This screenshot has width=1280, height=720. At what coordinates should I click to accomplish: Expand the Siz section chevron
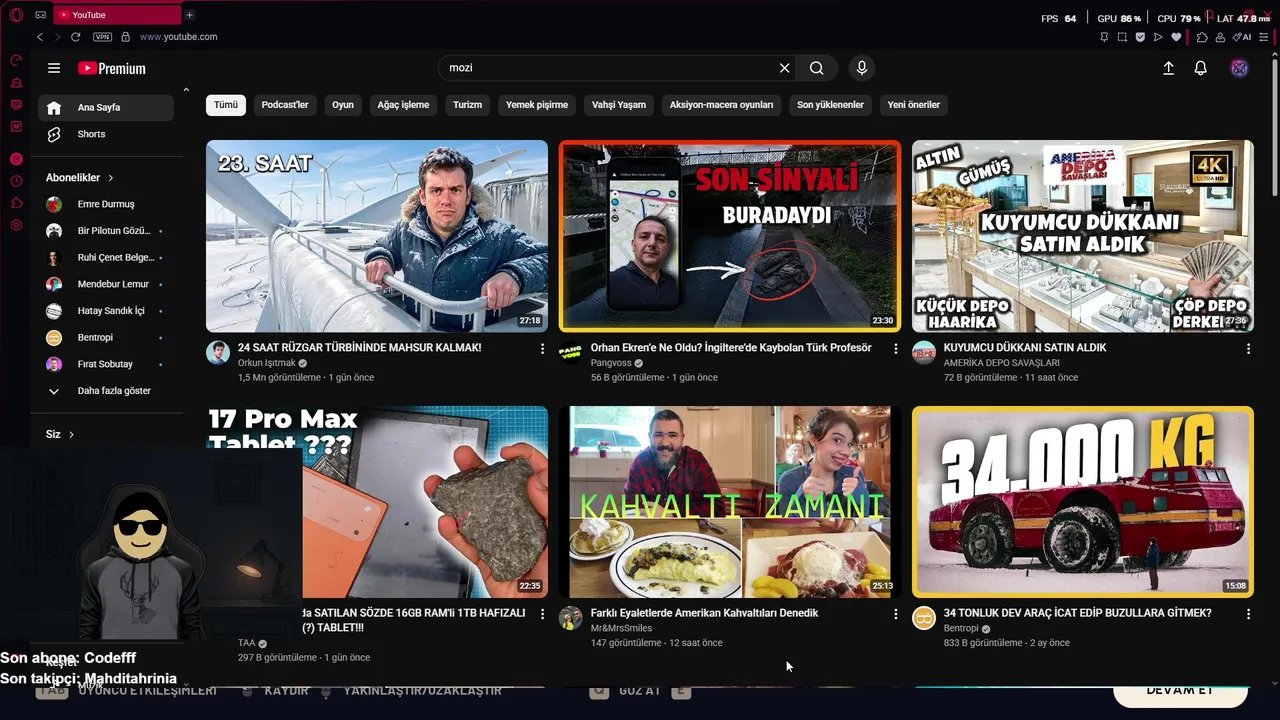71,435
